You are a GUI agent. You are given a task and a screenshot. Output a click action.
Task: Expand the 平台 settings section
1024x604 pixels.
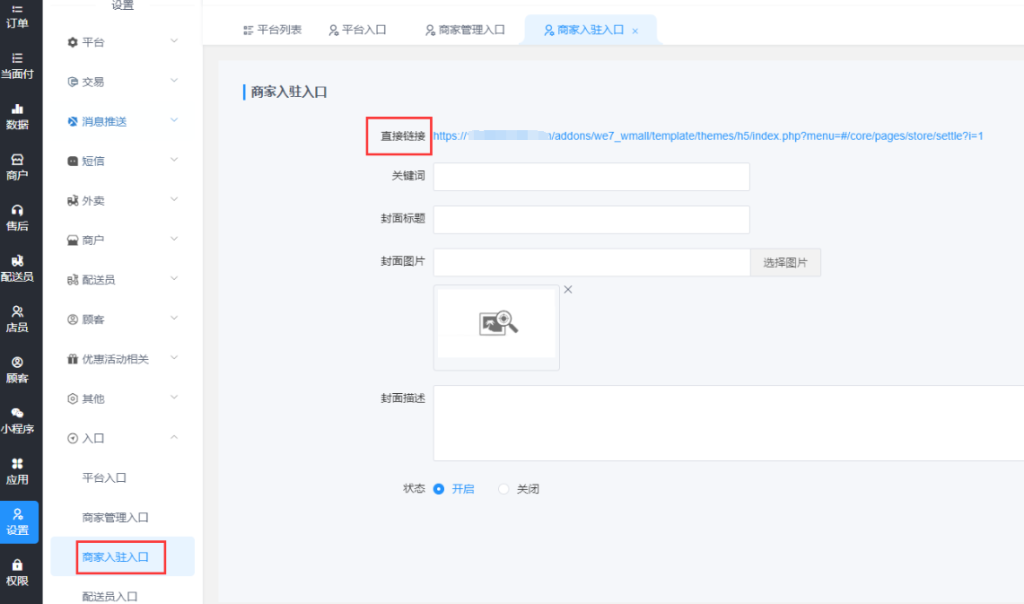coord(120,42)
